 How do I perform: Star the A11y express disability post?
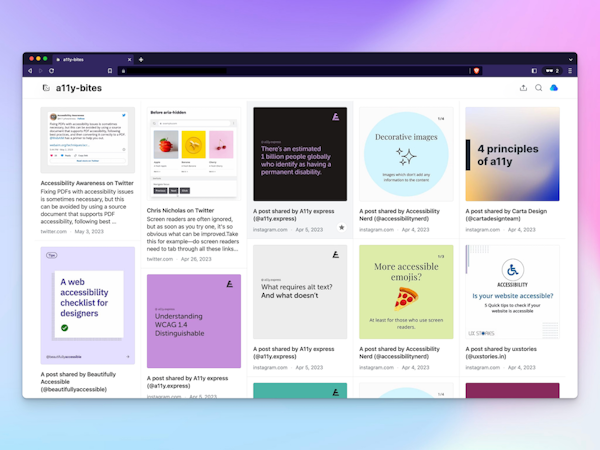342,227
